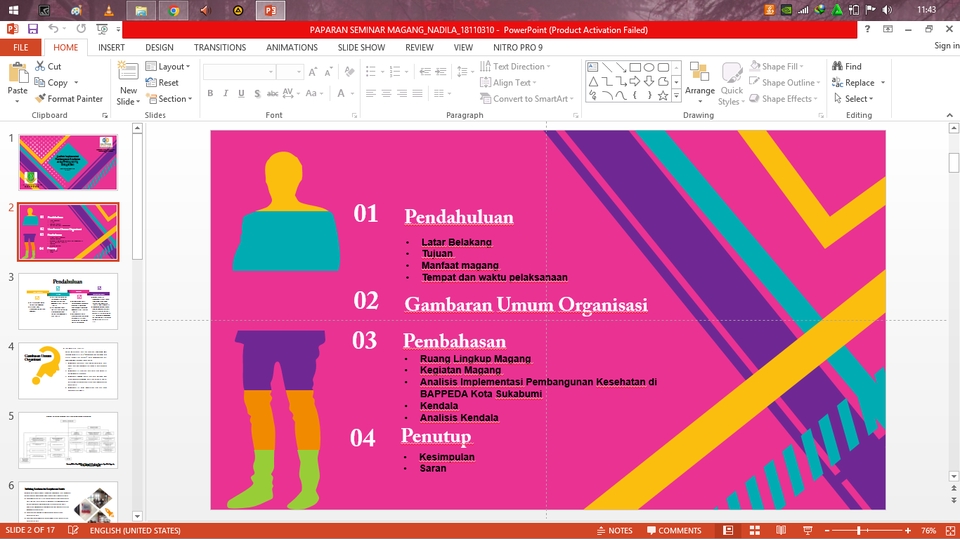The height and width of the screenshot is (539, 960).
Task: Click Convert to SmartArt
Action: click(527, 99)
